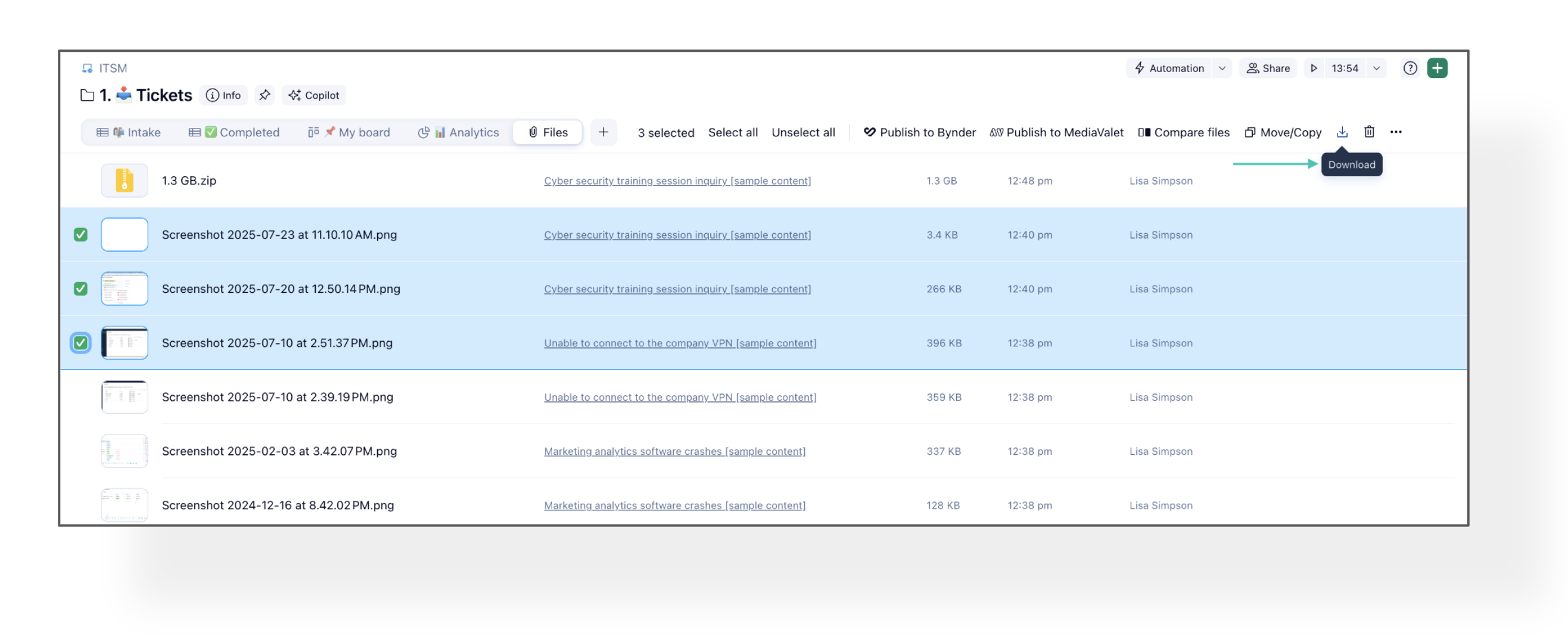
Task: Expand the timer dropdown chevron
Action: point(1376,68)
